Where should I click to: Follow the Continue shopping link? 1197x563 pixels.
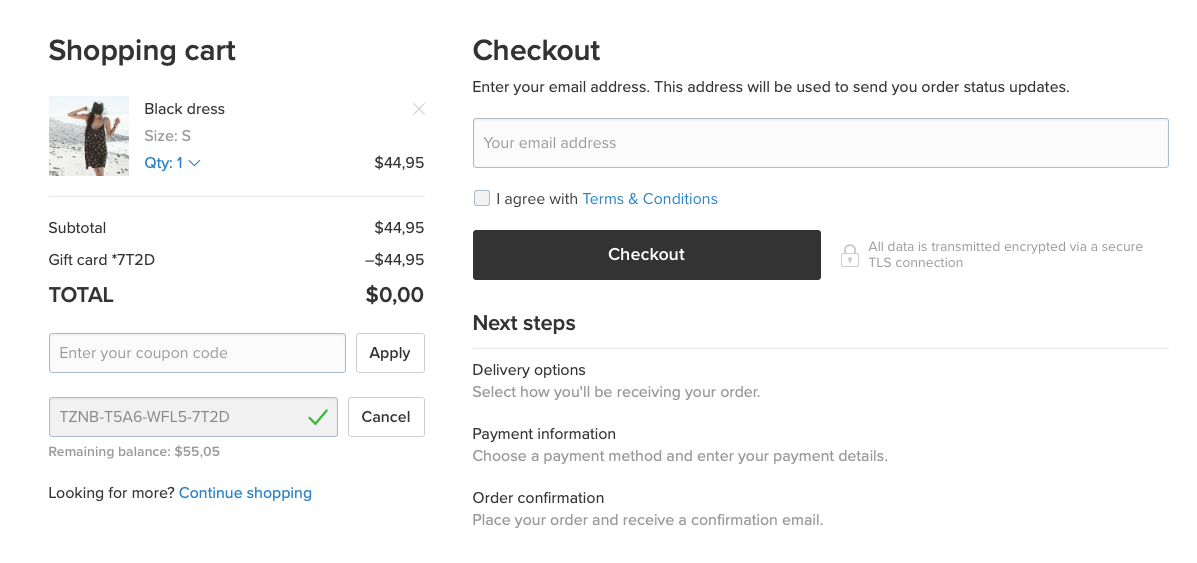[x=245, y=493]
